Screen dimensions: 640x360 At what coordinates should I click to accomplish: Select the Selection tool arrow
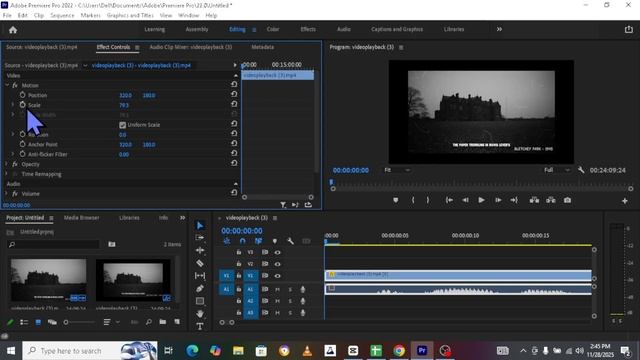coord(200,226)
